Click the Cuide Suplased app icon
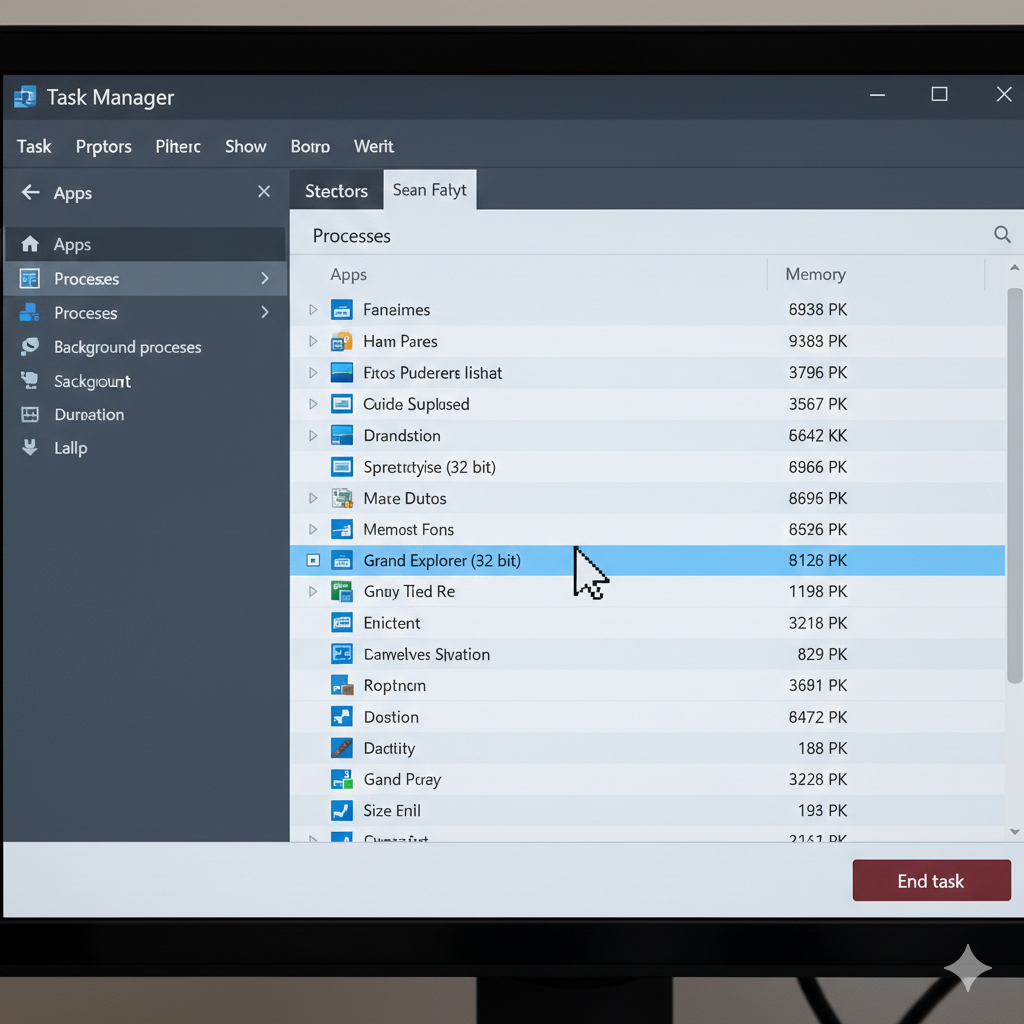Image resolution: width=1024 pixels, height=1024 pixels. 342,404
